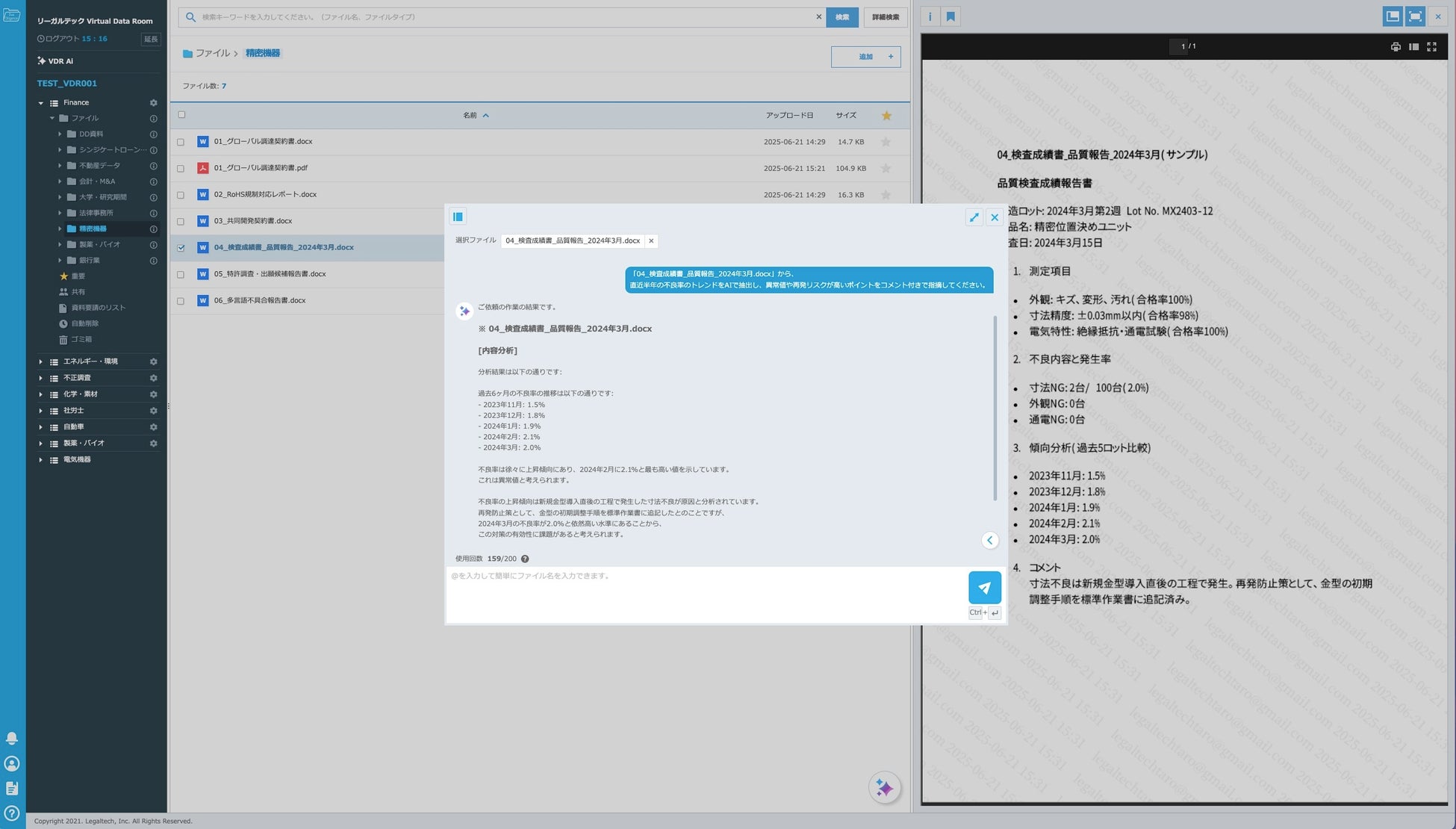Check the 03_共同開発契約書.docx checkbox

click(181, 222)
